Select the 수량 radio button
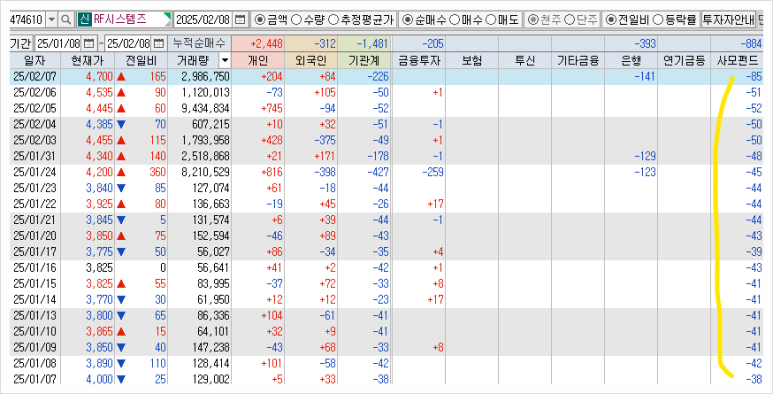This screenshot has width=773, height=394. [x=296, y=20]
